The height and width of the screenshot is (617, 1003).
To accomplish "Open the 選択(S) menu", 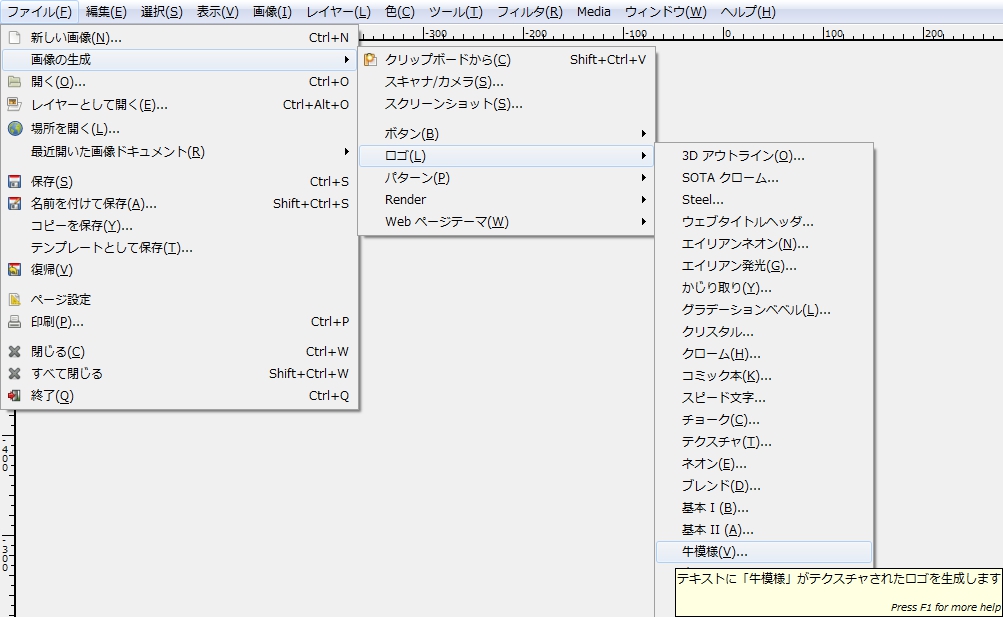I will point(161,12).
